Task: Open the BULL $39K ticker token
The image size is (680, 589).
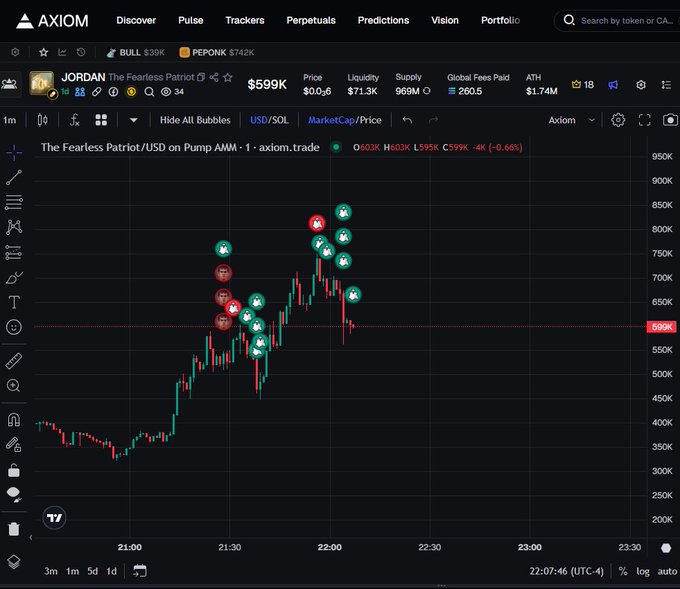Action: [x=136, y=52]
